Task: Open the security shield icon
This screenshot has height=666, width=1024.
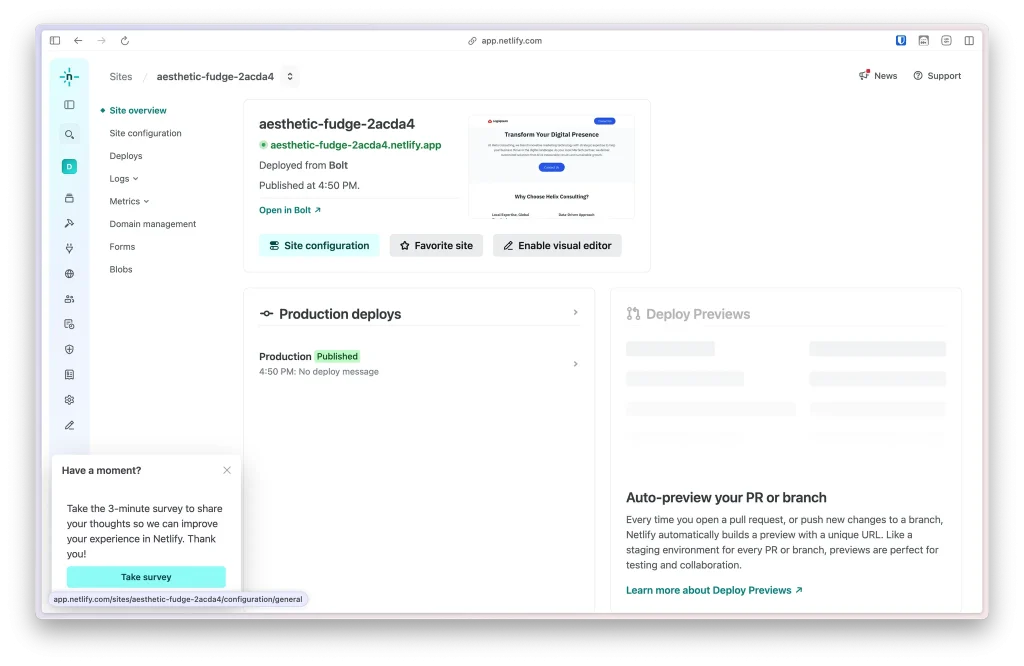Action: [x=69, y=349]
